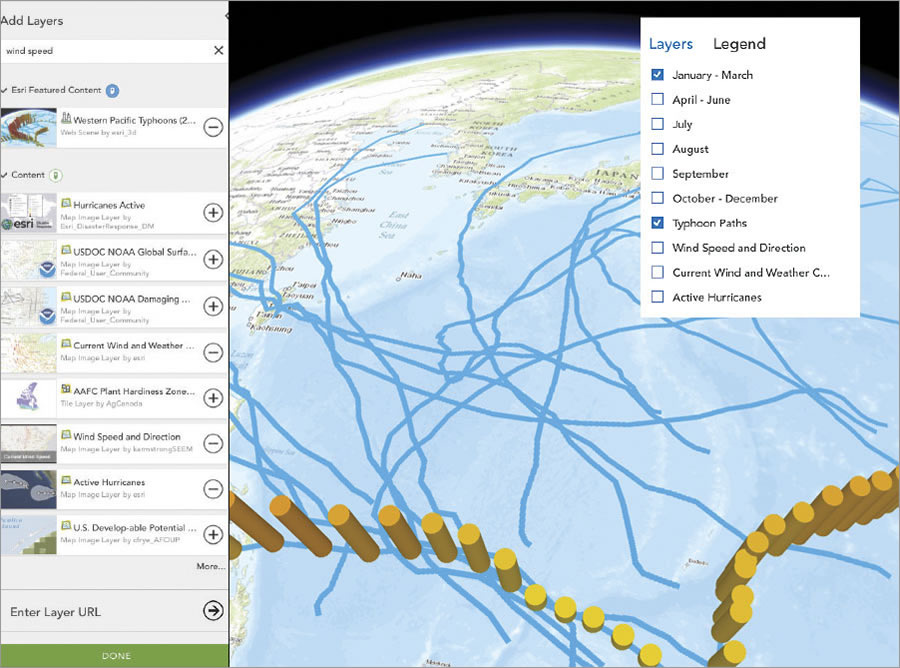
Task: Click the DONE button
Action: point(115,655)
